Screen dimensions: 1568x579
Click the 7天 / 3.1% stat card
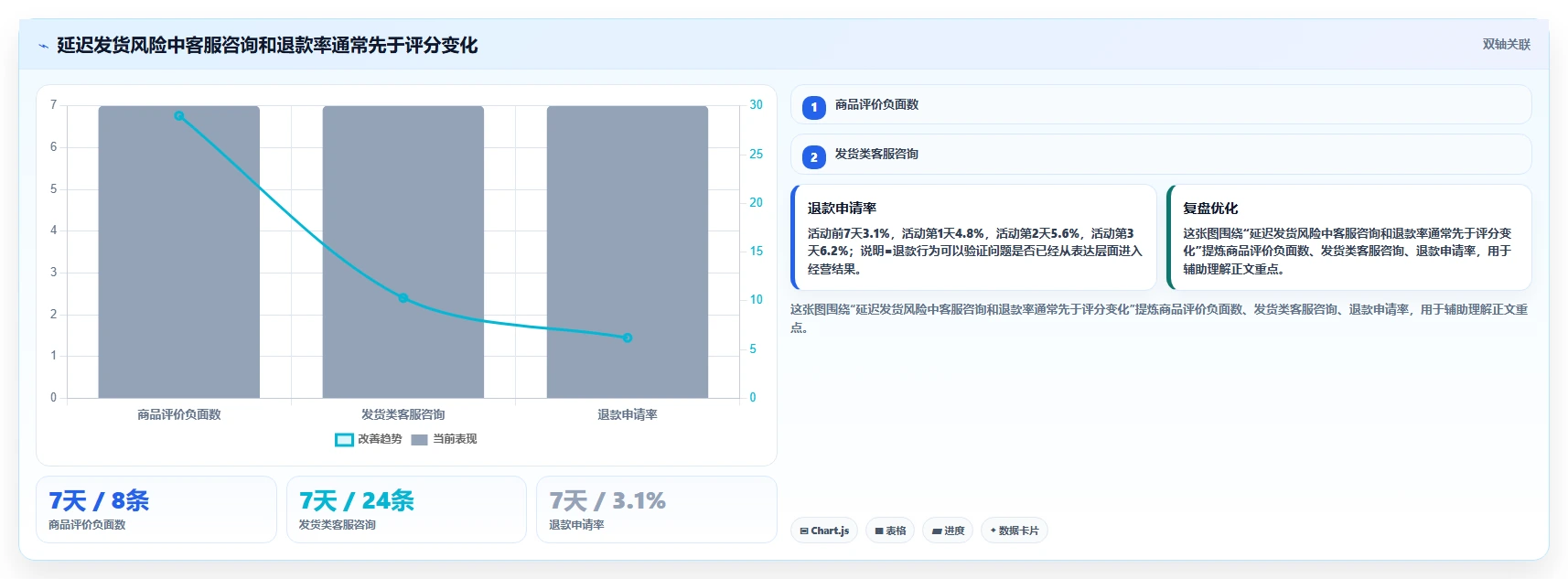(657, 509)
